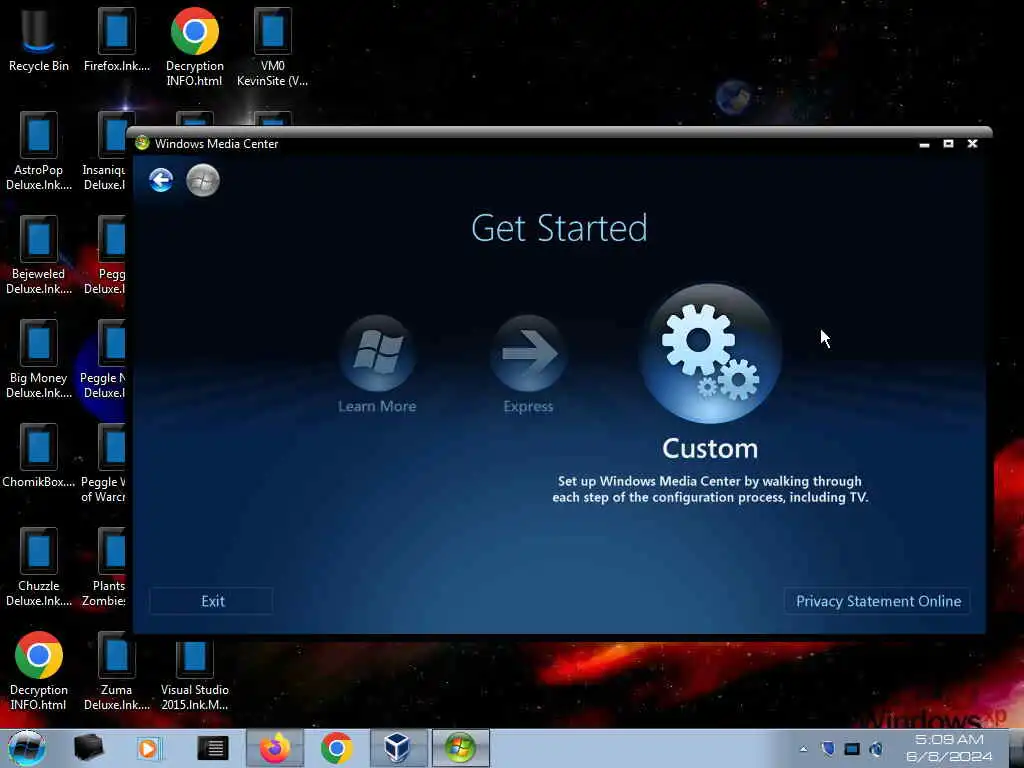
Task: Click the black box taskbar icon
Action: 89,748
